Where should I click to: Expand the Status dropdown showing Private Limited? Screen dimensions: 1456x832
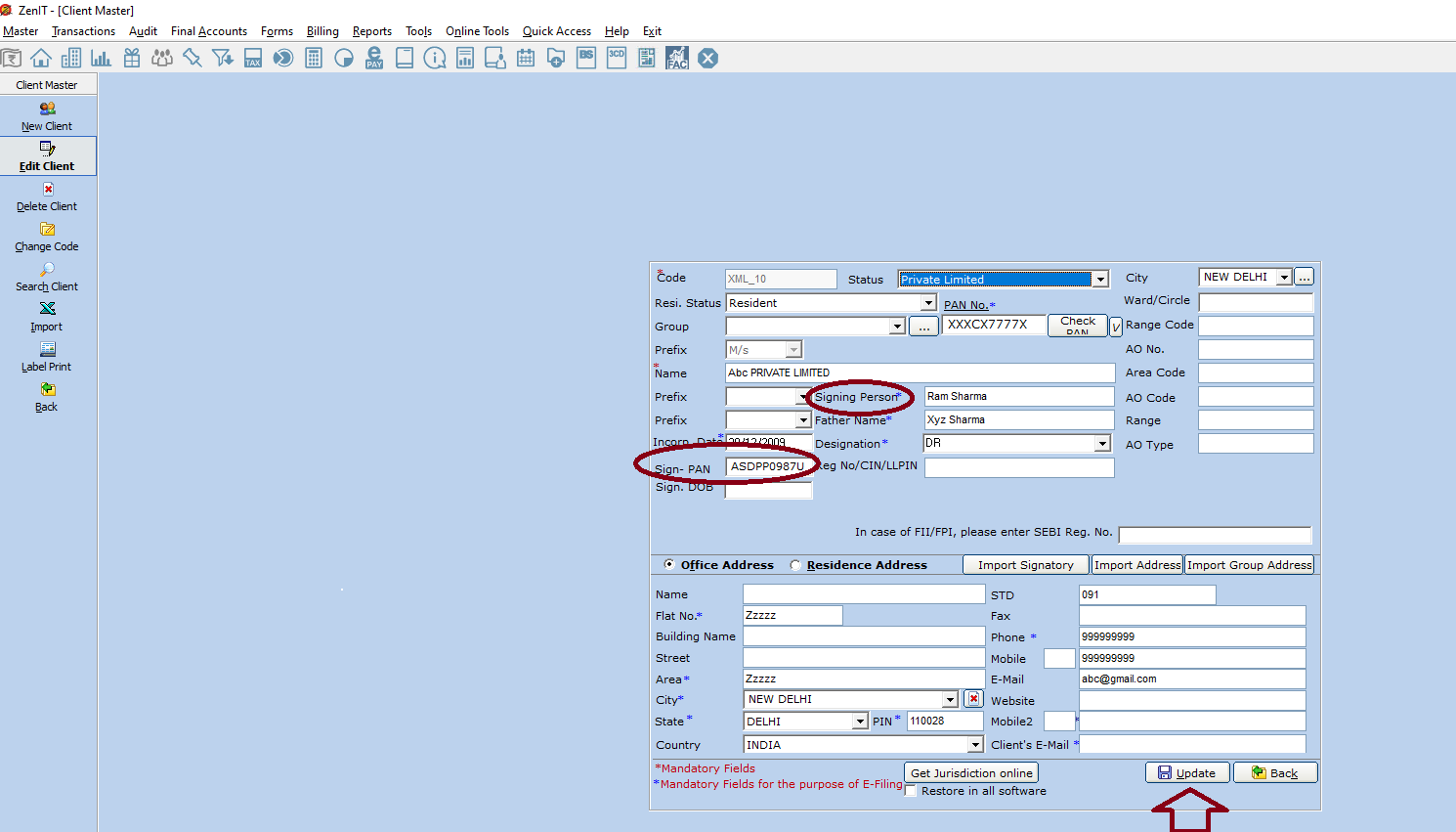[1100, 280]
